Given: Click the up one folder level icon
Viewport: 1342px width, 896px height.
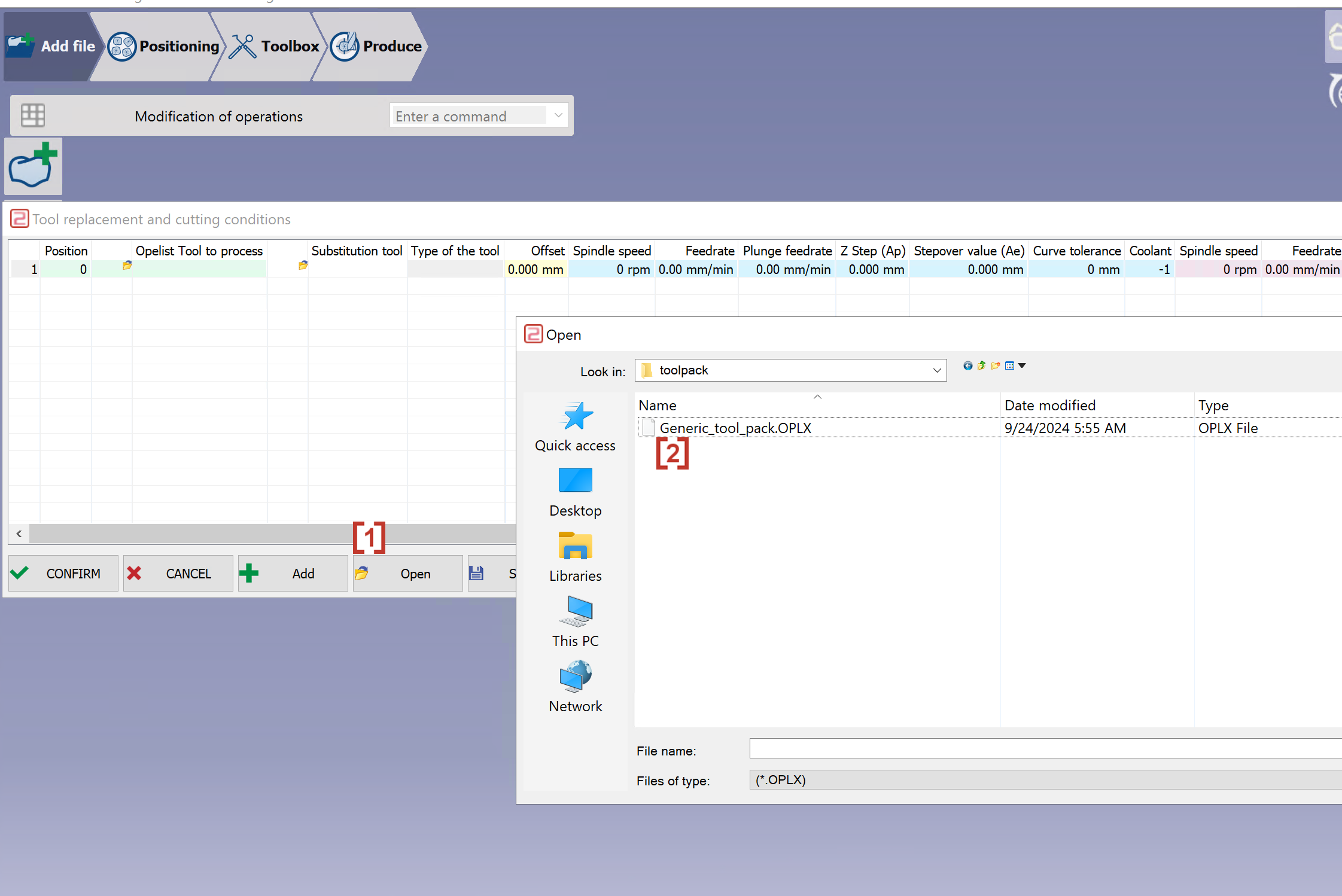Looking at the screenshot, I should pyautogui.click(x=981, y=365).
